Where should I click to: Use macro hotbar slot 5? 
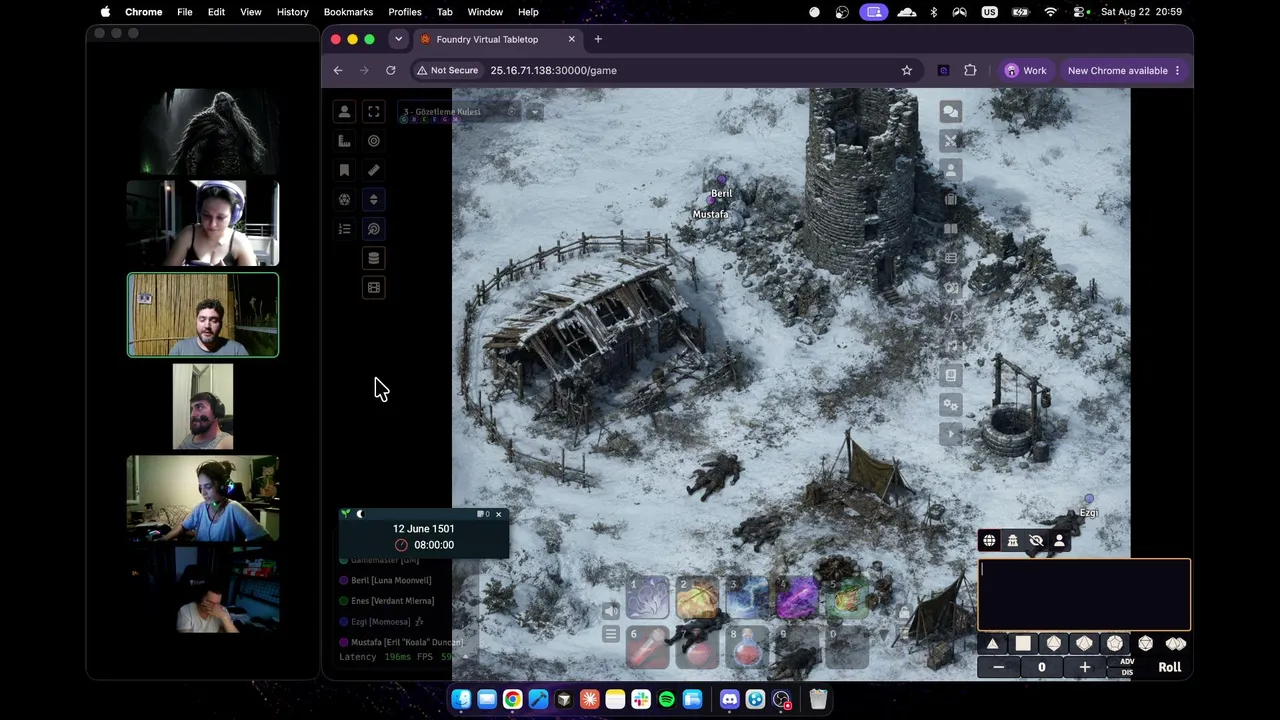pos(848,599)
